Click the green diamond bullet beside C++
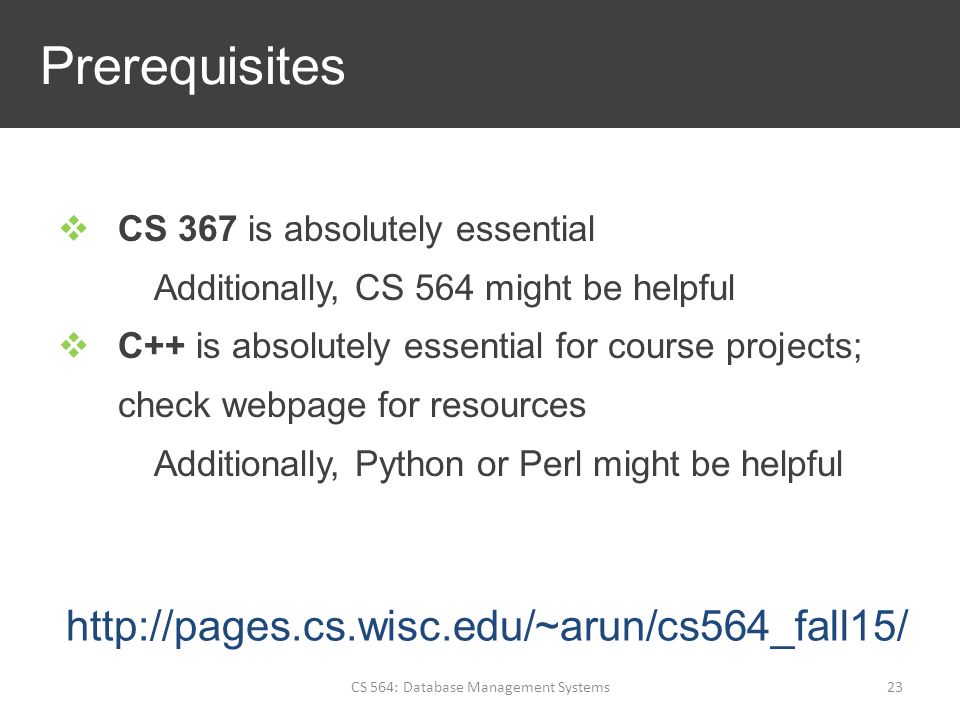Image resolution: width=960 pixels, height=720 pixels. (x=74, y=345)
